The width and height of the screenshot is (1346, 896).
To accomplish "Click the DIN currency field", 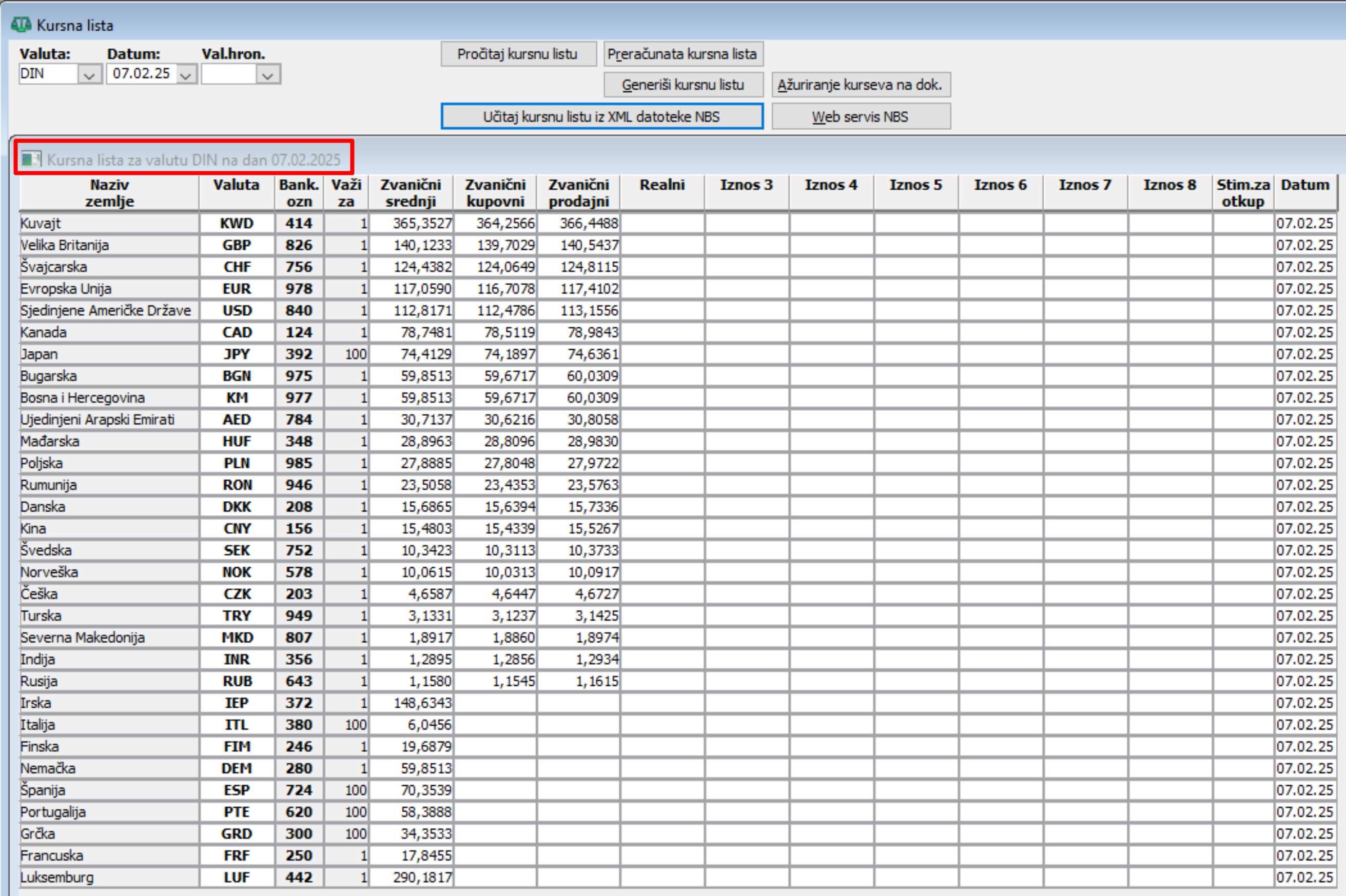I will [49, 74].
